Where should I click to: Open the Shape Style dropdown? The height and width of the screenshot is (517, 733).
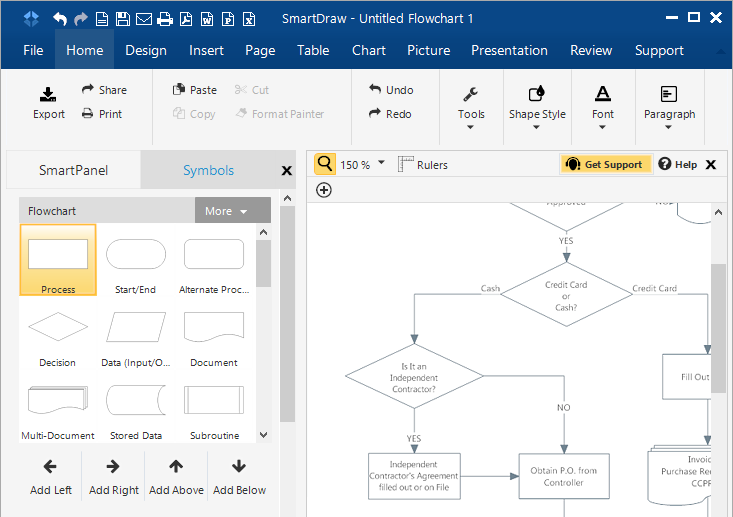[x=537, y=108]
